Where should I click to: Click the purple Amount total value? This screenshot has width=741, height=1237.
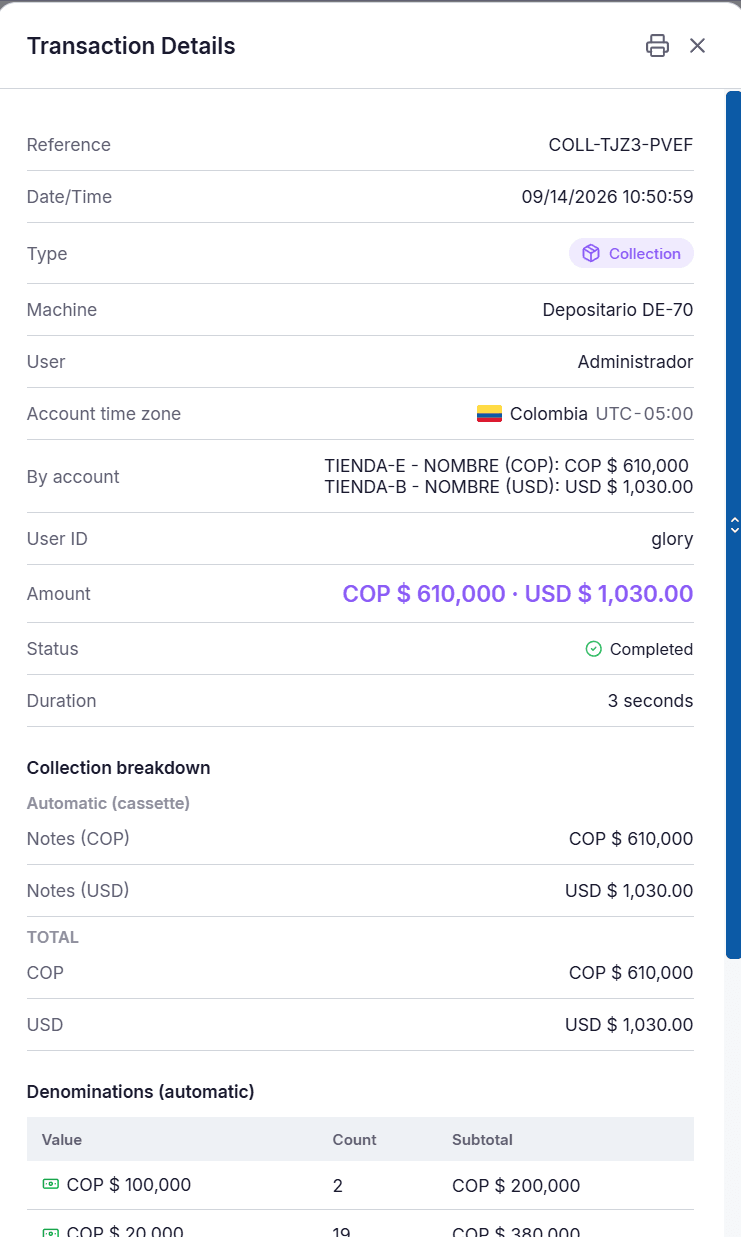coord(518,593)
